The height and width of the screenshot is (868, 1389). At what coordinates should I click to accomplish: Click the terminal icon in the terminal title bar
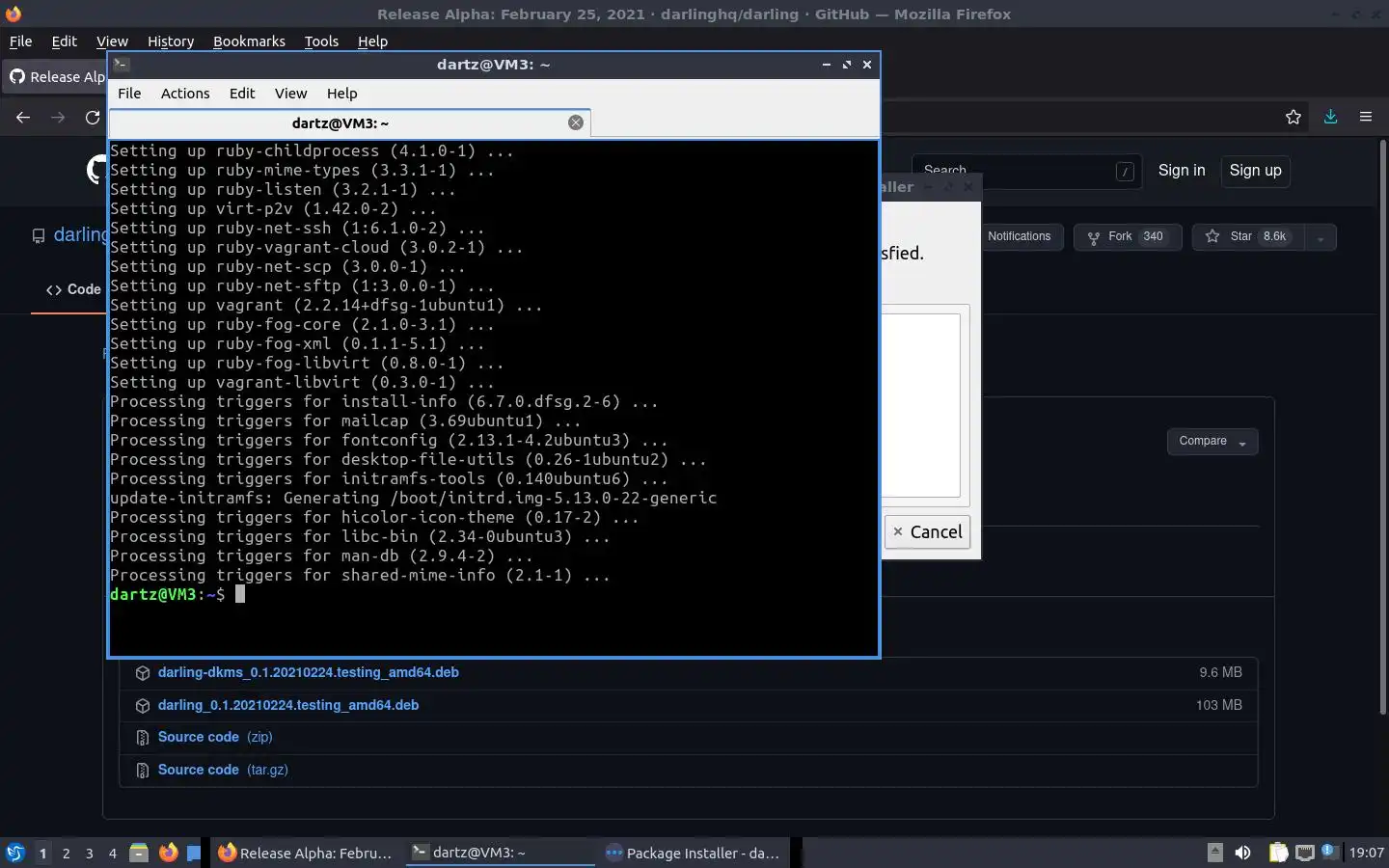pyautogui.click(x=122, y=65)
